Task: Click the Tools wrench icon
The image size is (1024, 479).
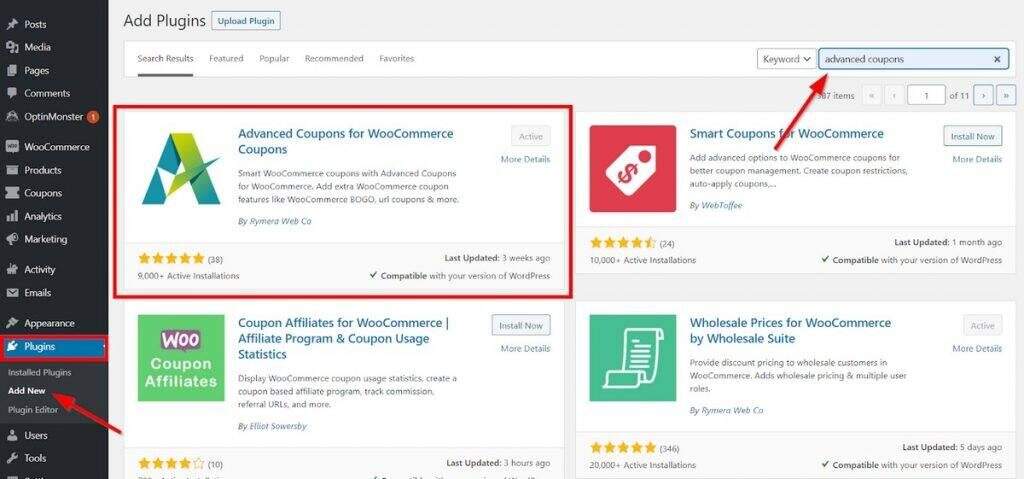Action: point(12,458)
